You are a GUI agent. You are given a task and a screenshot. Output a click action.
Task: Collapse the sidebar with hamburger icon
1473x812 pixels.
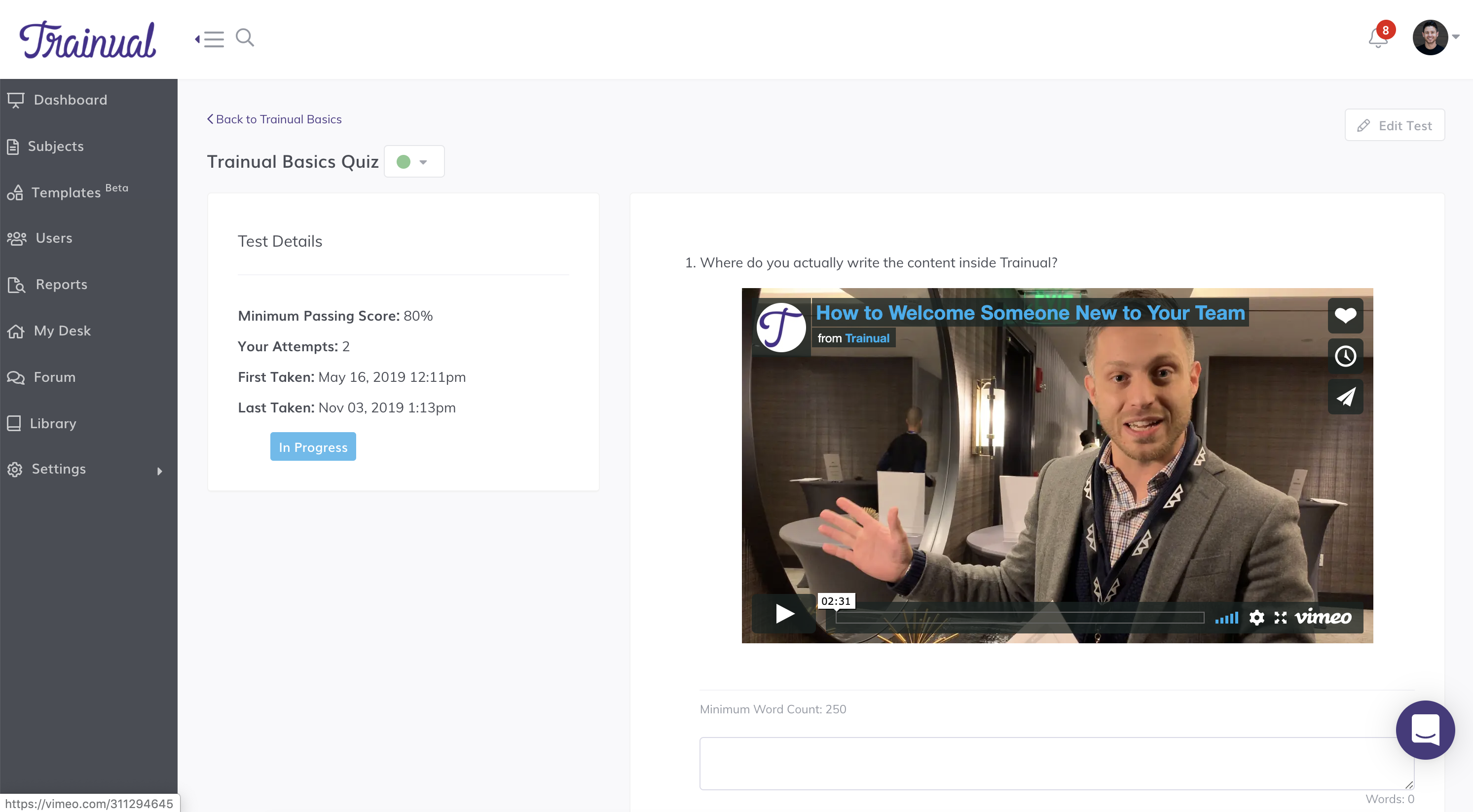[x=210, y=39]
